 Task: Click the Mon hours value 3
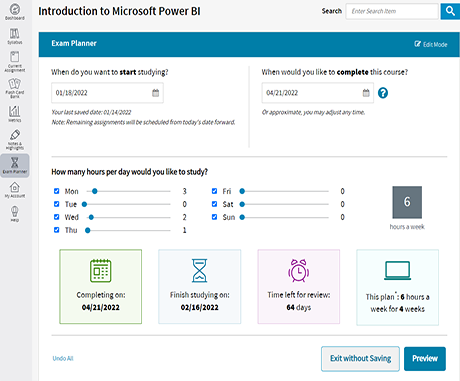tap(184, 191)
